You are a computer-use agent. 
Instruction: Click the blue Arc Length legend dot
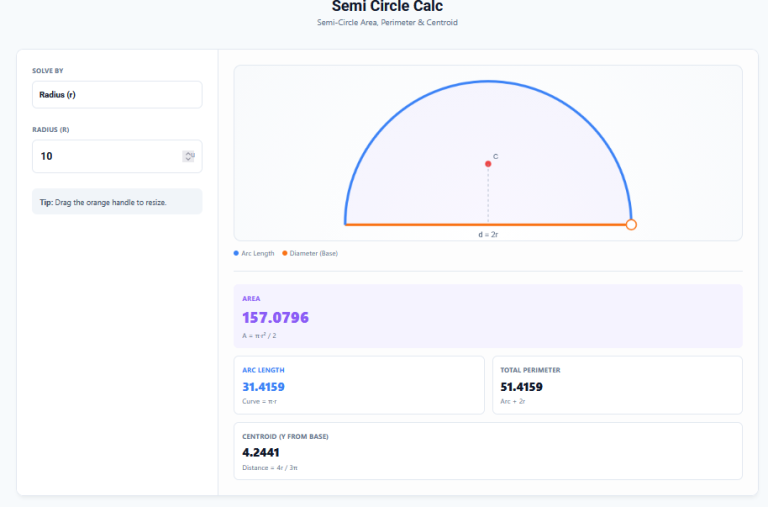(236, 253)
